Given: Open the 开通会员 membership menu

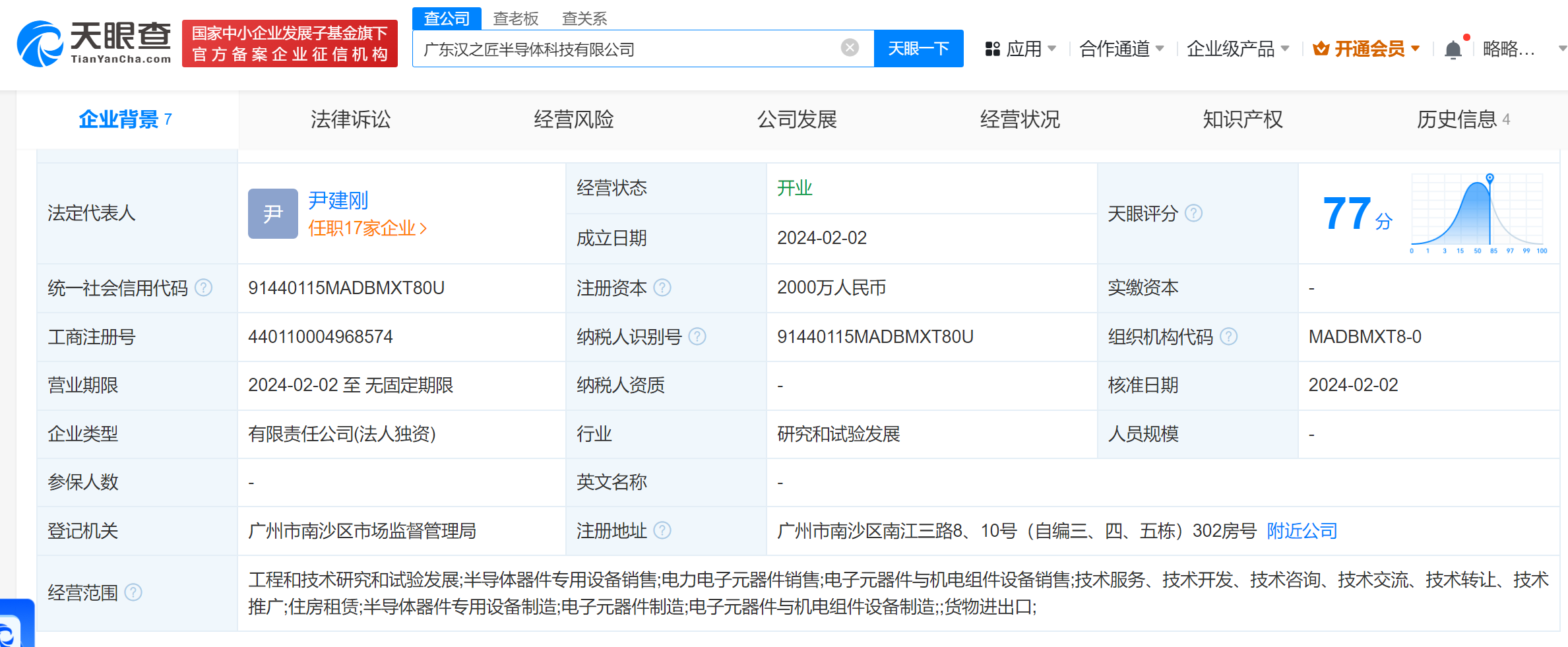Looking at the screenshot, I should pos(1366,49).
